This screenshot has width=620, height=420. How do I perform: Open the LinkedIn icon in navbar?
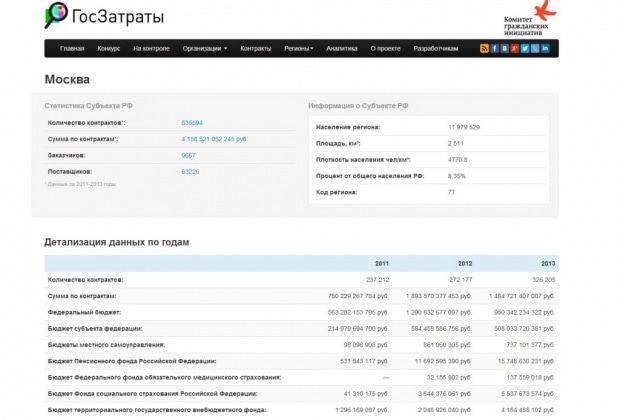click(x=546, y=48)
